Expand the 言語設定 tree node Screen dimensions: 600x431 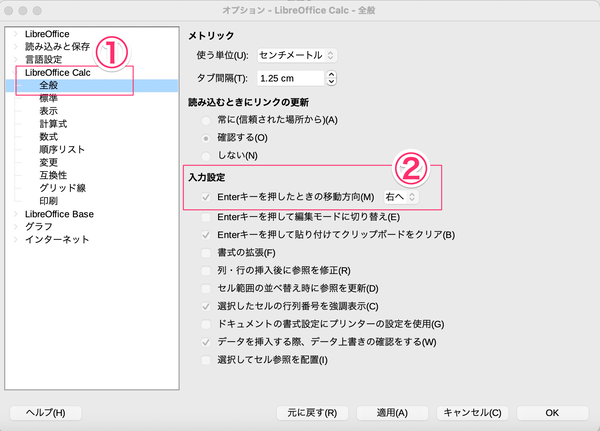16,59
